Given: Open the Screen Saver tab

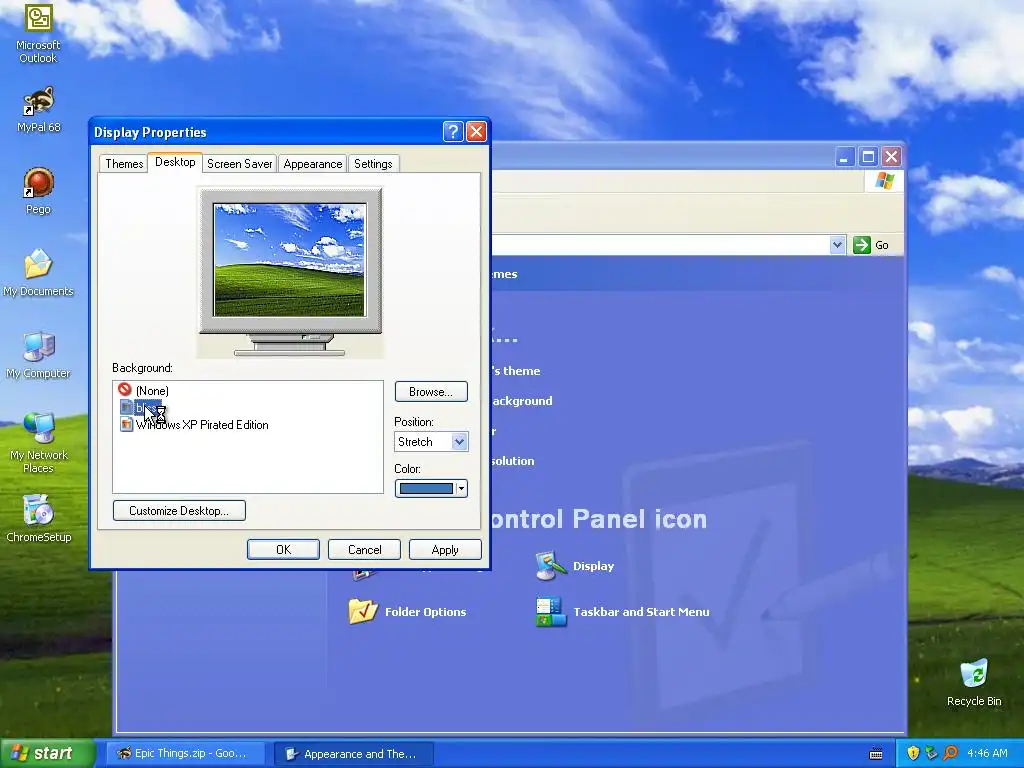Looking at the screenshot, I should point(240,164).
